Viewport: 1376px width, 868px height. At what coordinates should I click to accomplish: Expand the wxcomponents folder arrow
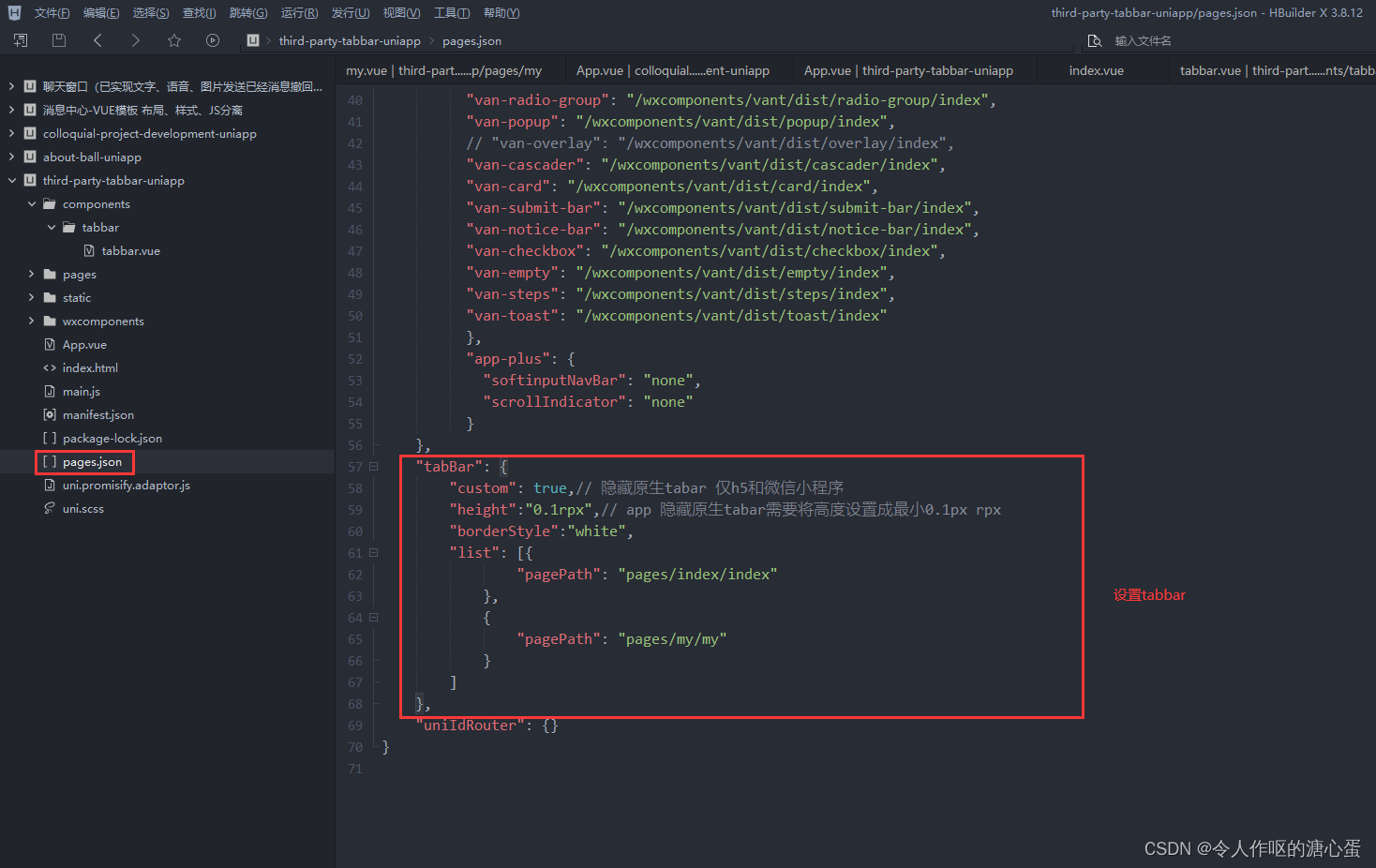click(x=31, y=321)
